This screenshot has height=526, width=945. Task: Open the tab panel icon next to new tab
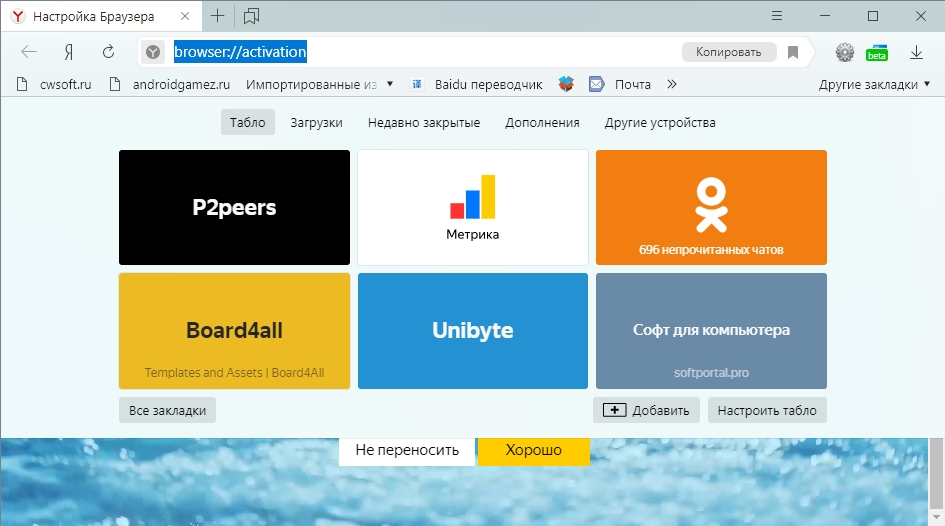(x=251, y=16)
